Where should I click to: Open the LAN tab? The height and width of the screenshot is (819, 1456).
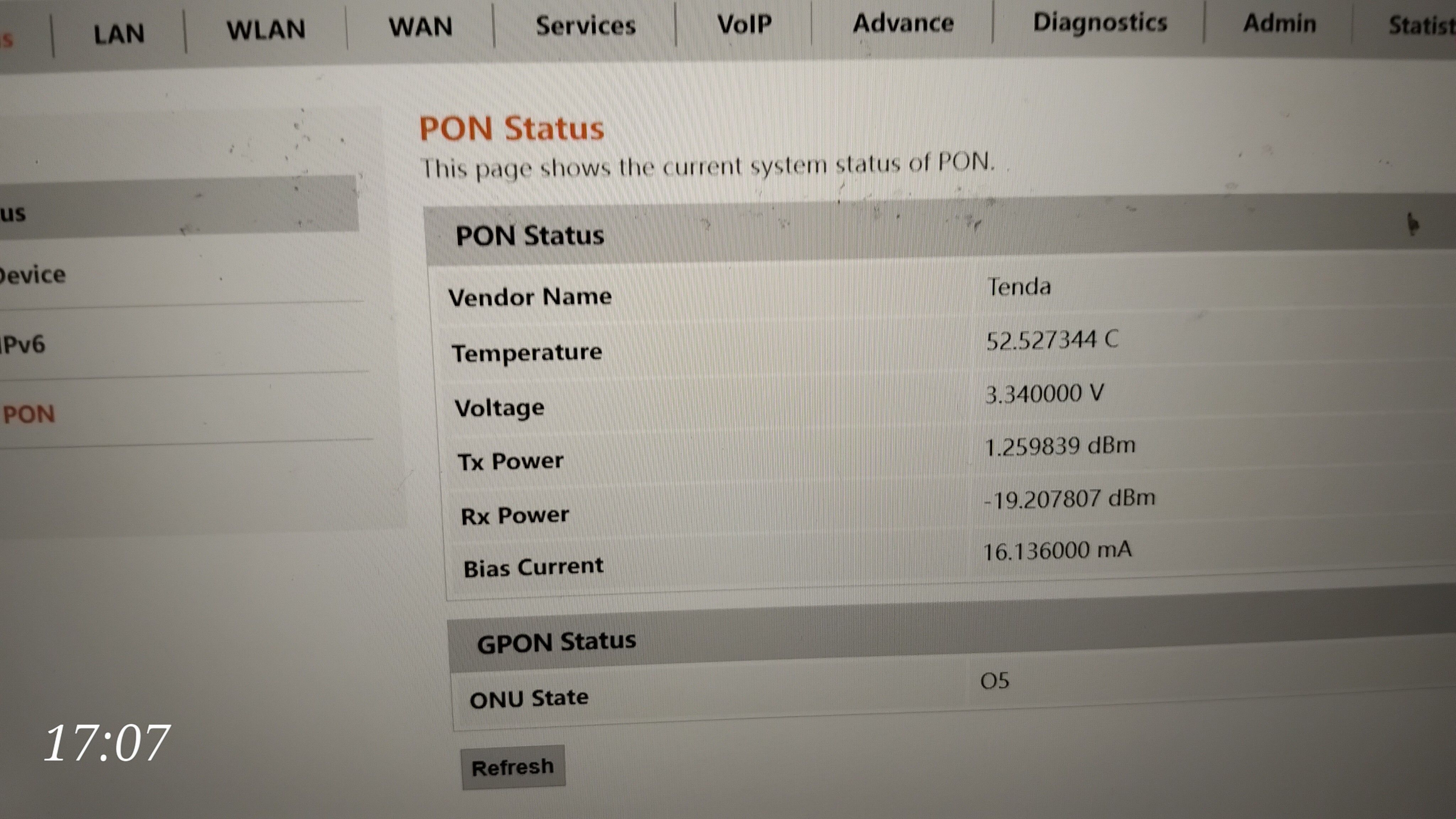pos(119,34)
